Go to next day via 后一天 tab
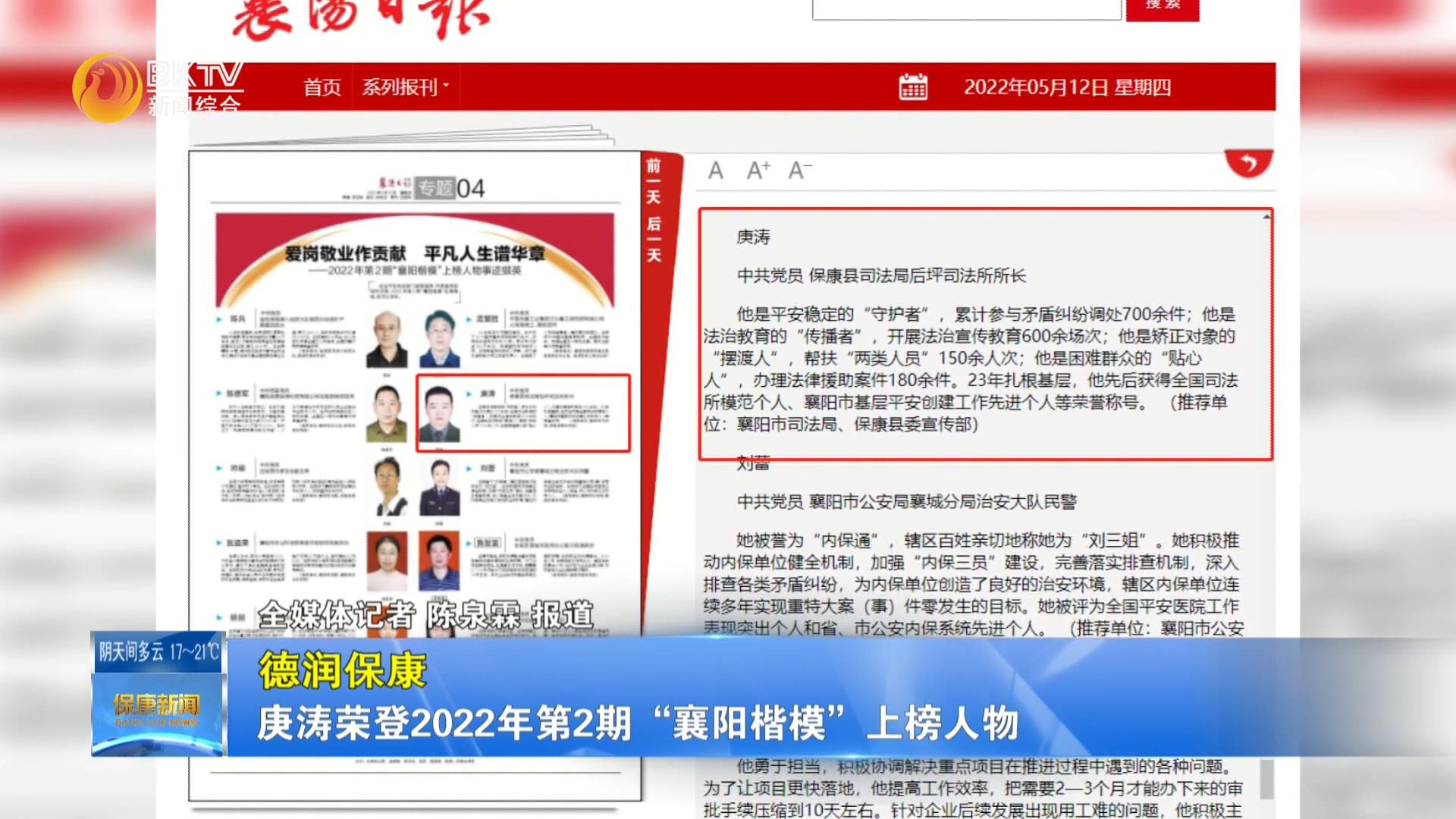Screen dimensions: 1456x819 click(x=653, y=240)
